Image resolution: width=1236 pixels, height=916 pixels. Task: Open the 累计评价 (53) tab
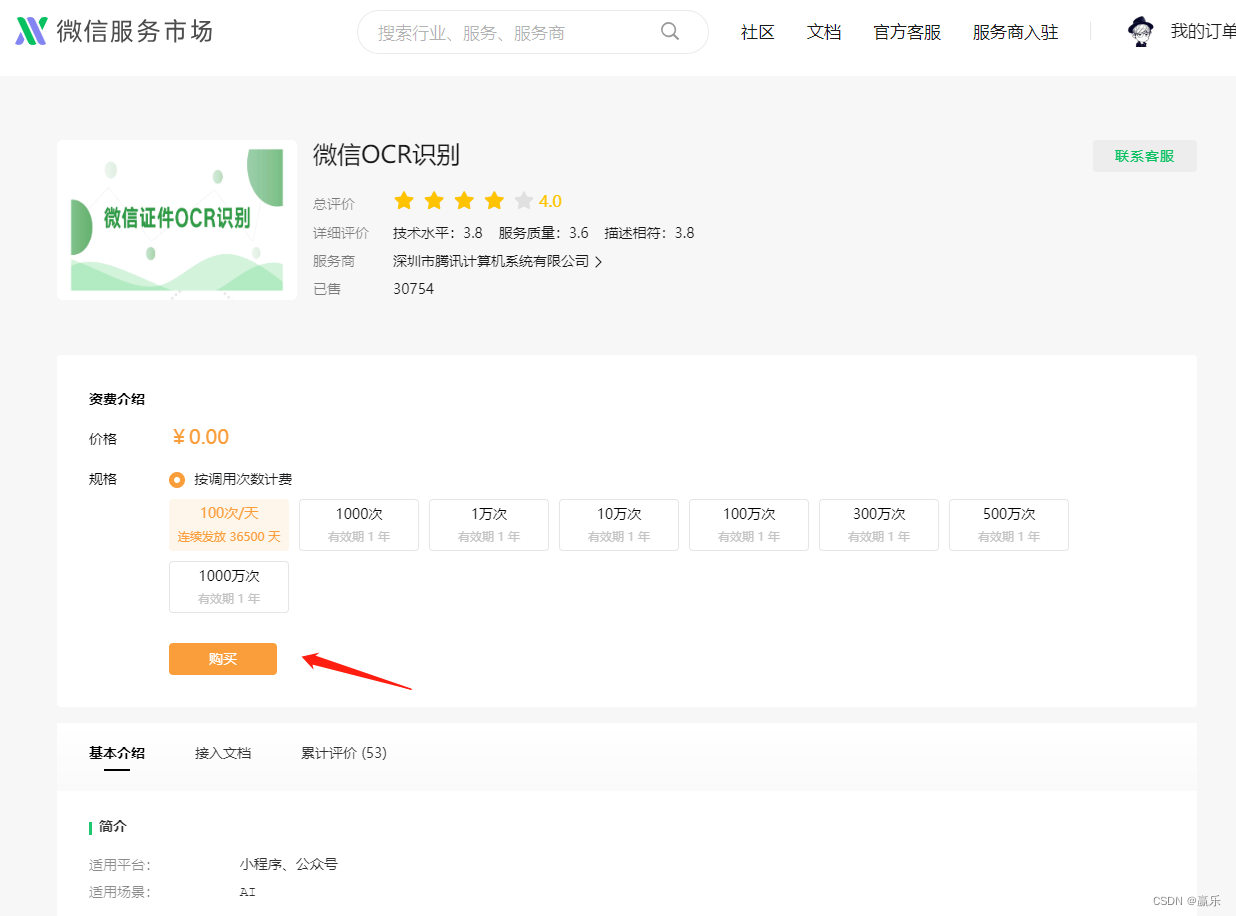[x=344, y=753]
